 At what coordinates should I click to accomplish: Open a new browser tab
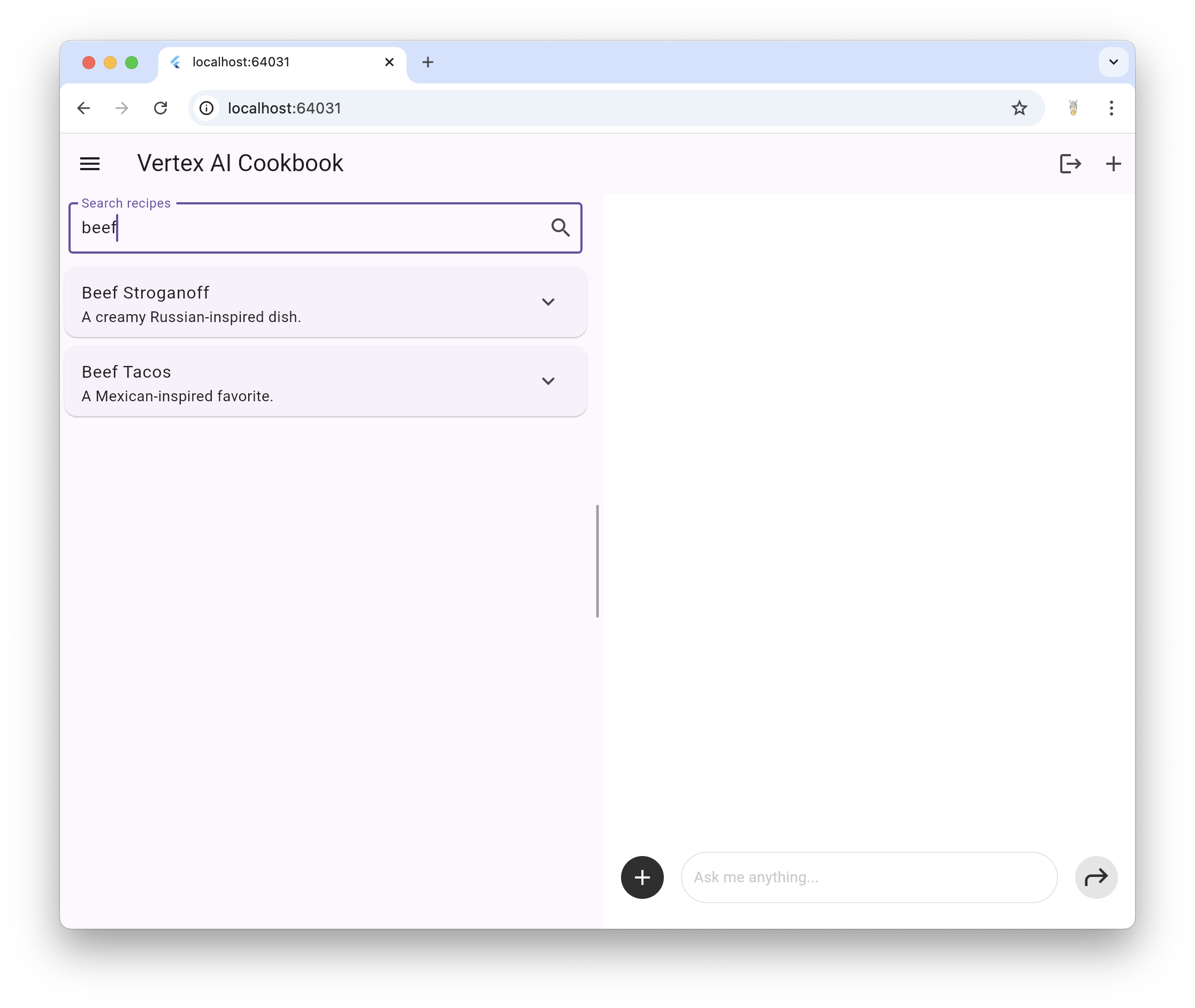(x=428, y=62)
